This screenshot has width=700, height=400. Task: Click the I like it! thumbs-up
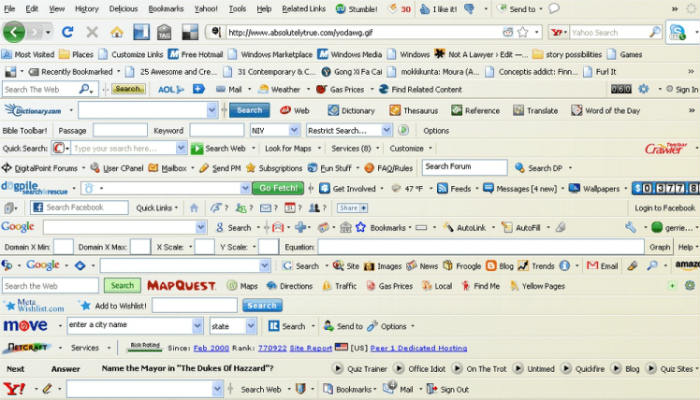click(438, 9)
